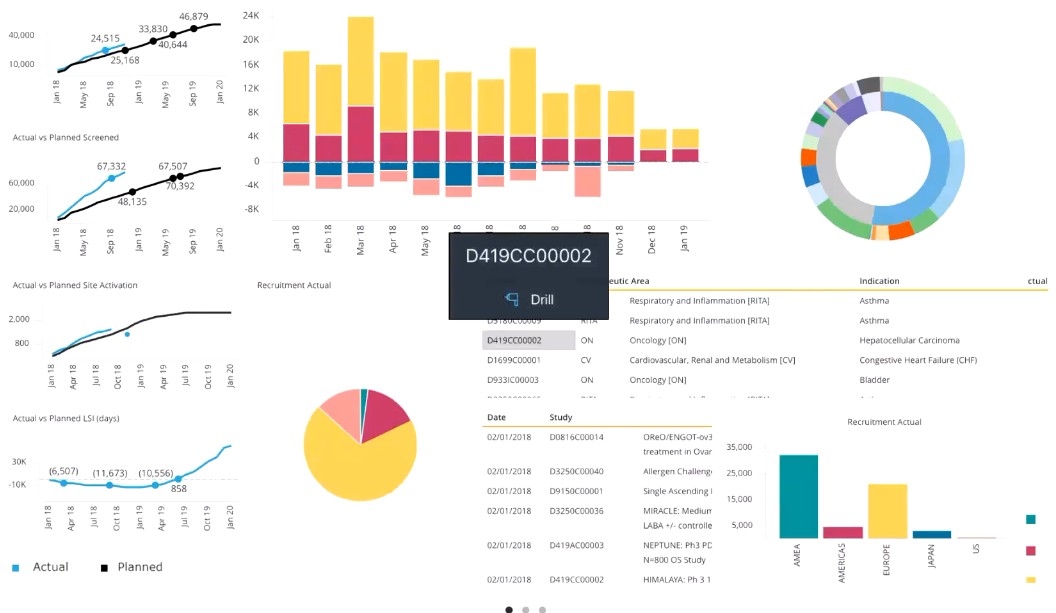This screenshot has height=613, width=1056.
Task: Click the red legend swatch at right edge
Action: coord(1030,550)
